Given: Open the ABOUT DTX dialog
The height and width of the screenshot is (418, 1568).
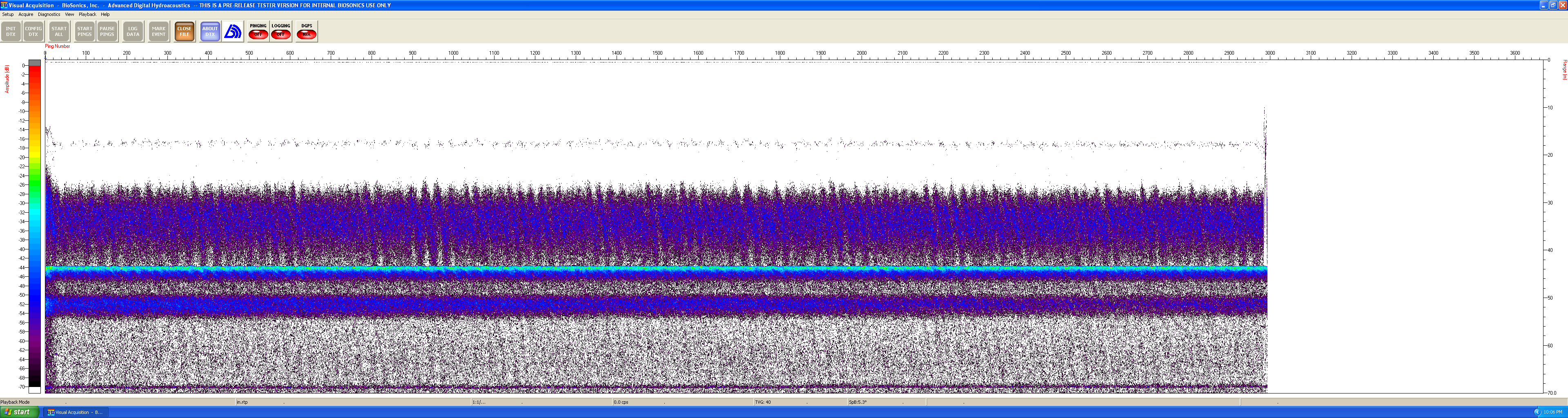Looking at the screenshot, I should pyautogui.click(x=210, y=32).
